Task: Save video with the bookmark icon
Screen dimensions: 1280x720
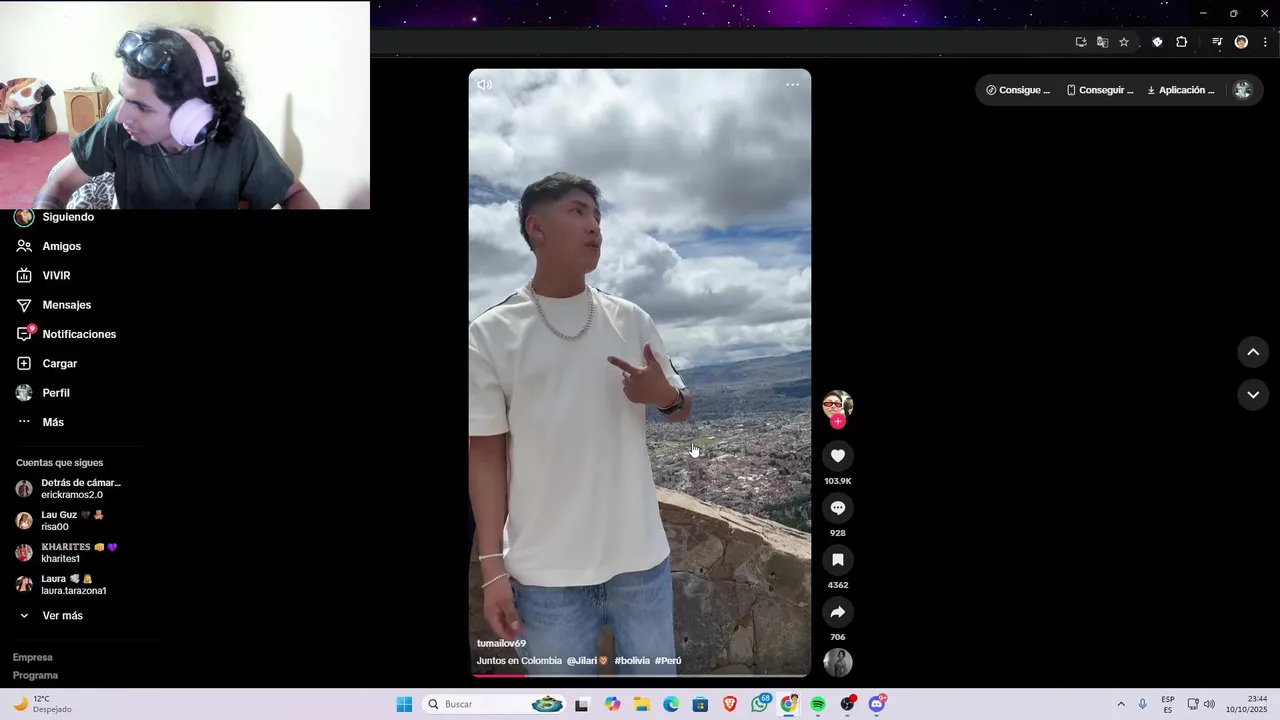Action: (838, 560)
